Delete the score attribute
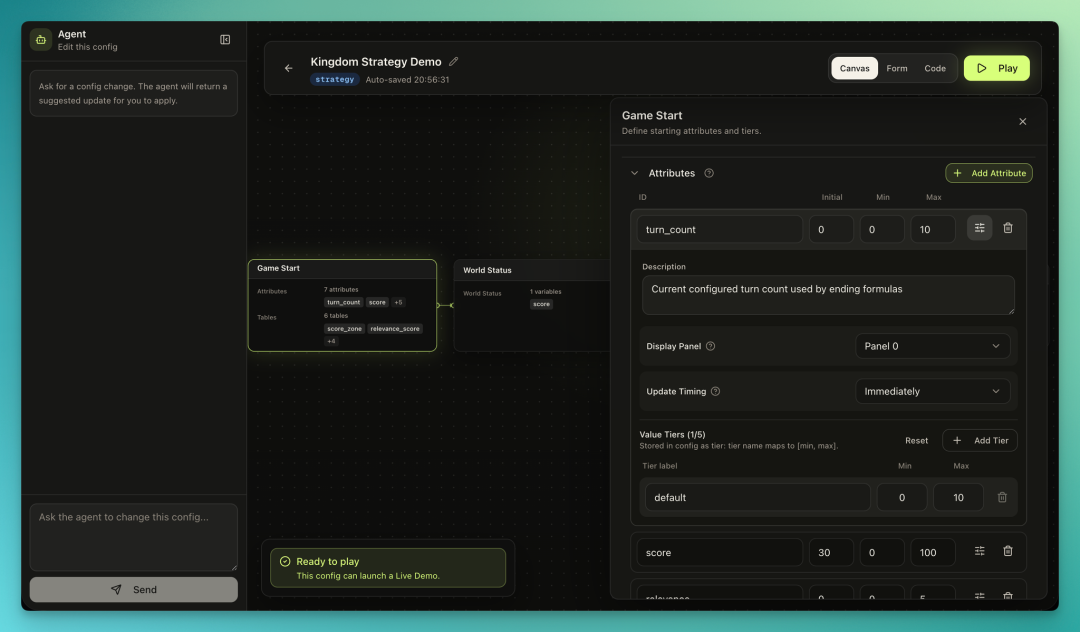 click(1008, 551)
